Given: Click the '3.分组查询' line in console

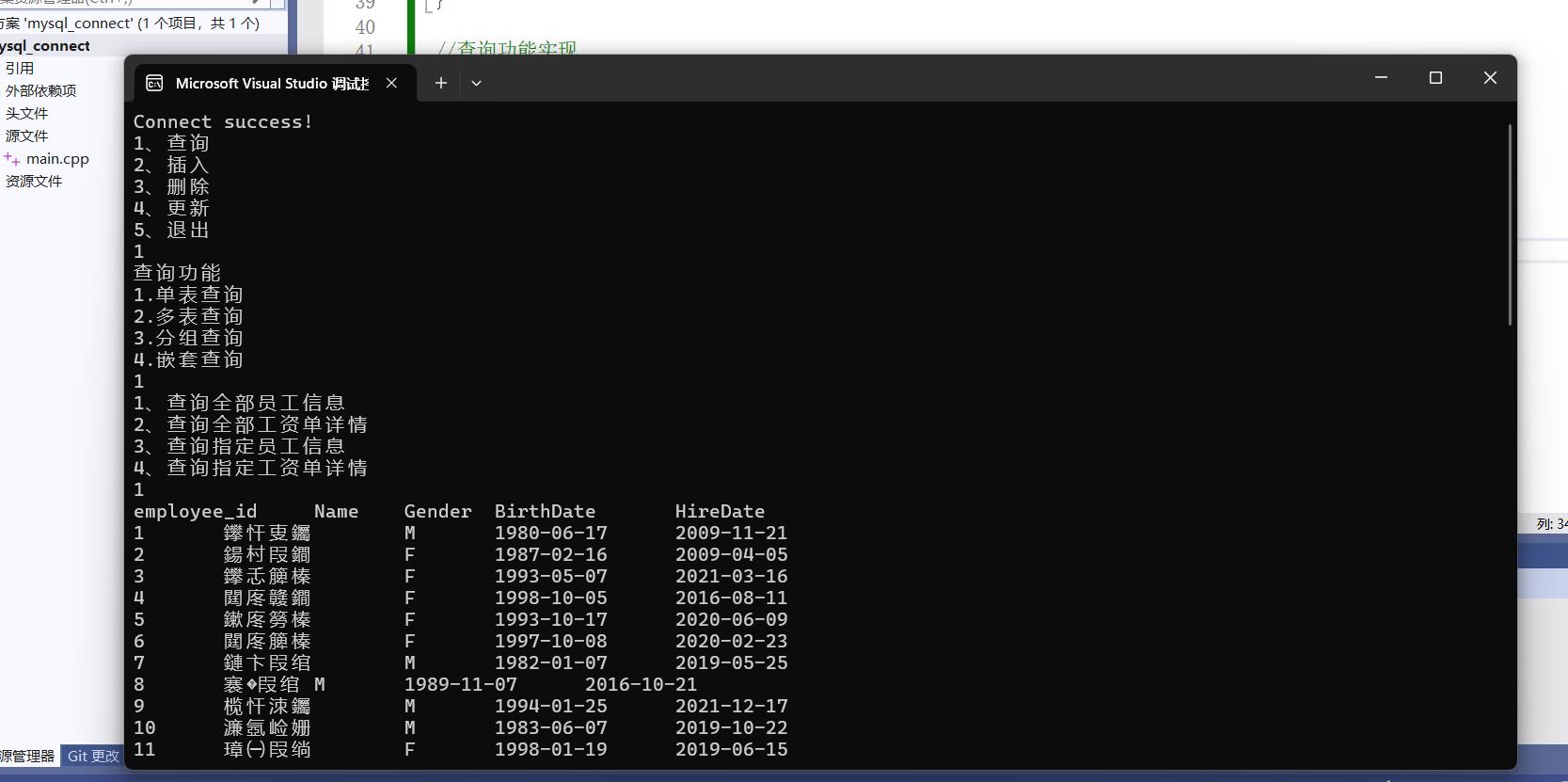Looking at the screenshot, I should tap(188, 338).
